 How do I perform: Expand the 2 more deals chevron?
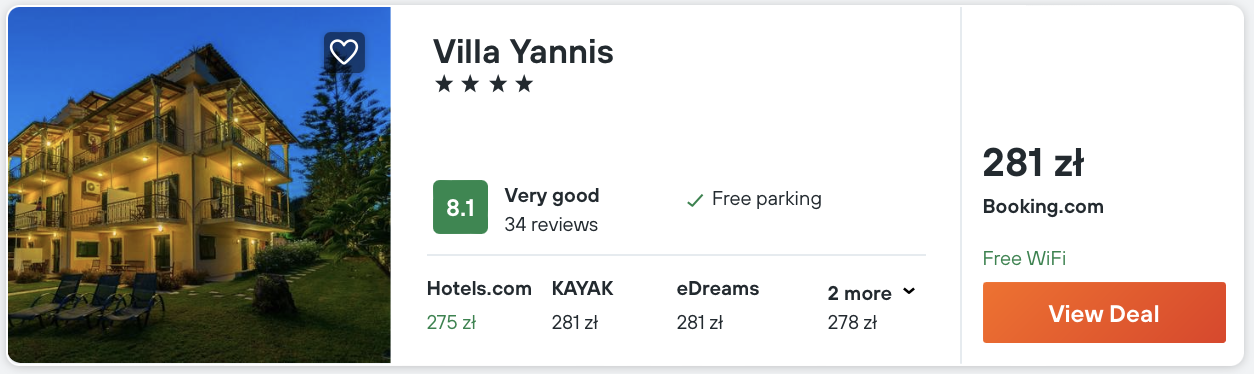tap(909, 292)
